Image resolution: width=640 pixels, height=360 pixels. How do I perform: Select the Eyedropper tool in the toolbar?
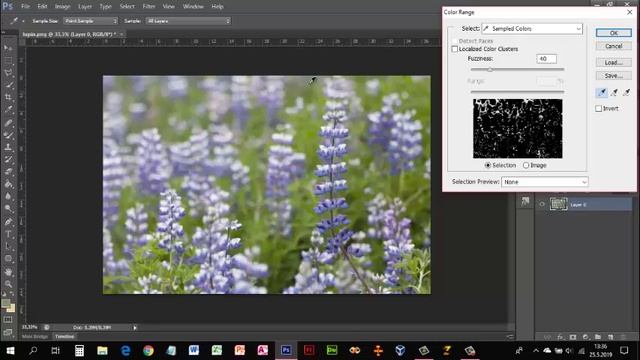coord(8,109)
